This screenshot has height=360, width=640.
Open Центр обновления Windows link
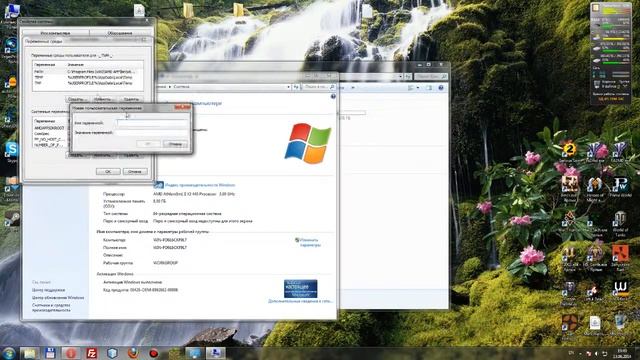(x=58, y=298)
